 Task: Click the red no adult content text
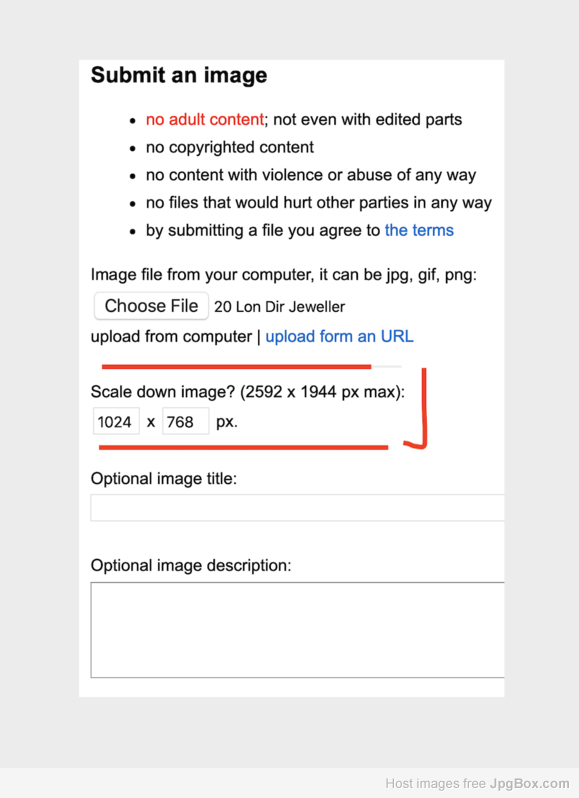(205, 120)
